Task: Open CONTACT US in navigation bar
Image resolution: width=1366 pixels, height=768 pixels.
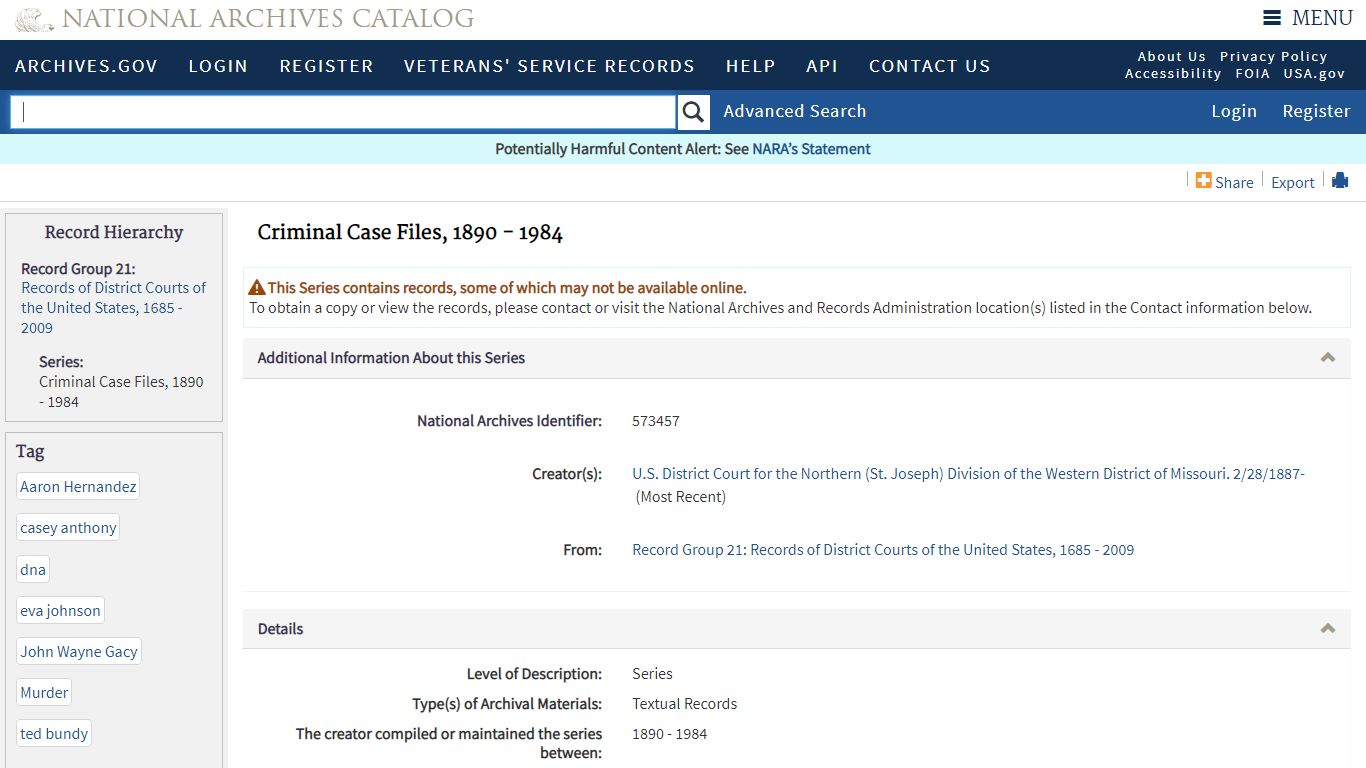Action: point(929,66)
